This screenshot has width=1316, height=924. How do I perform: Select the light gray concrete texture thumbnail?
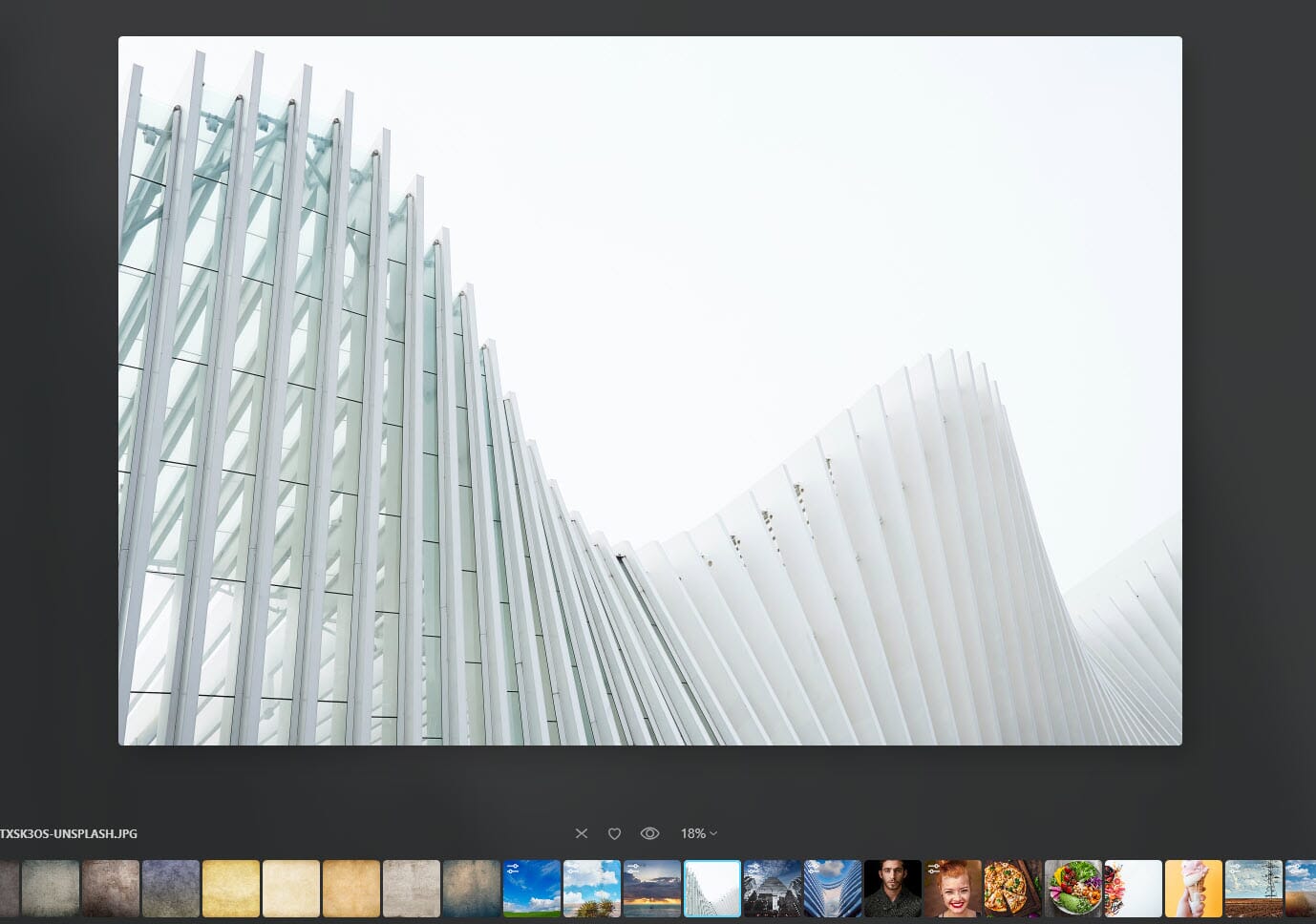click(x=412, y=889)
